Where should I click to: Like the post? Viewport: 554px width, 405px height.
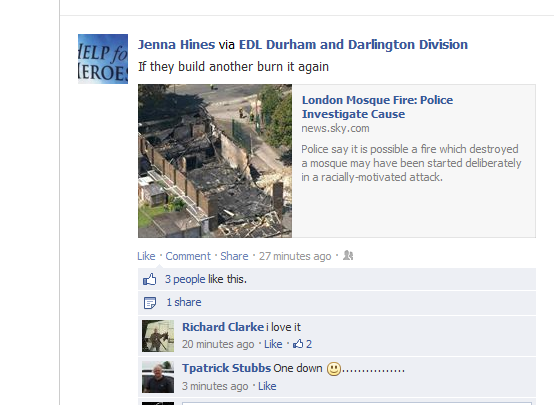click(x=146, y=256)
